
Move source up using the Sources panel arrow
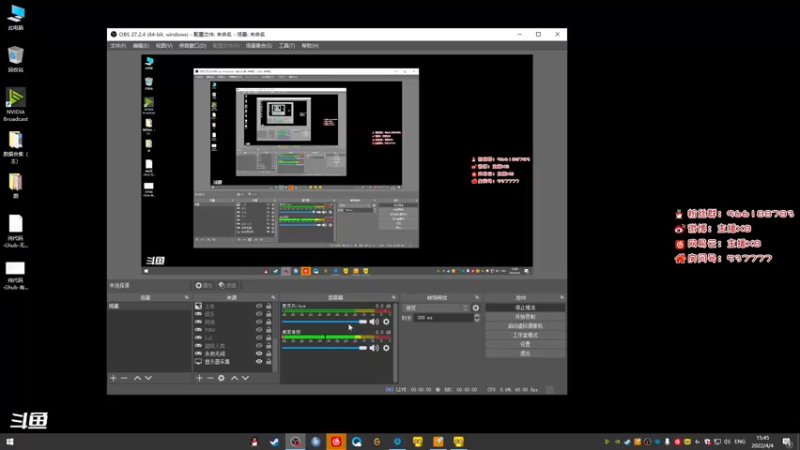coord(235,378)
